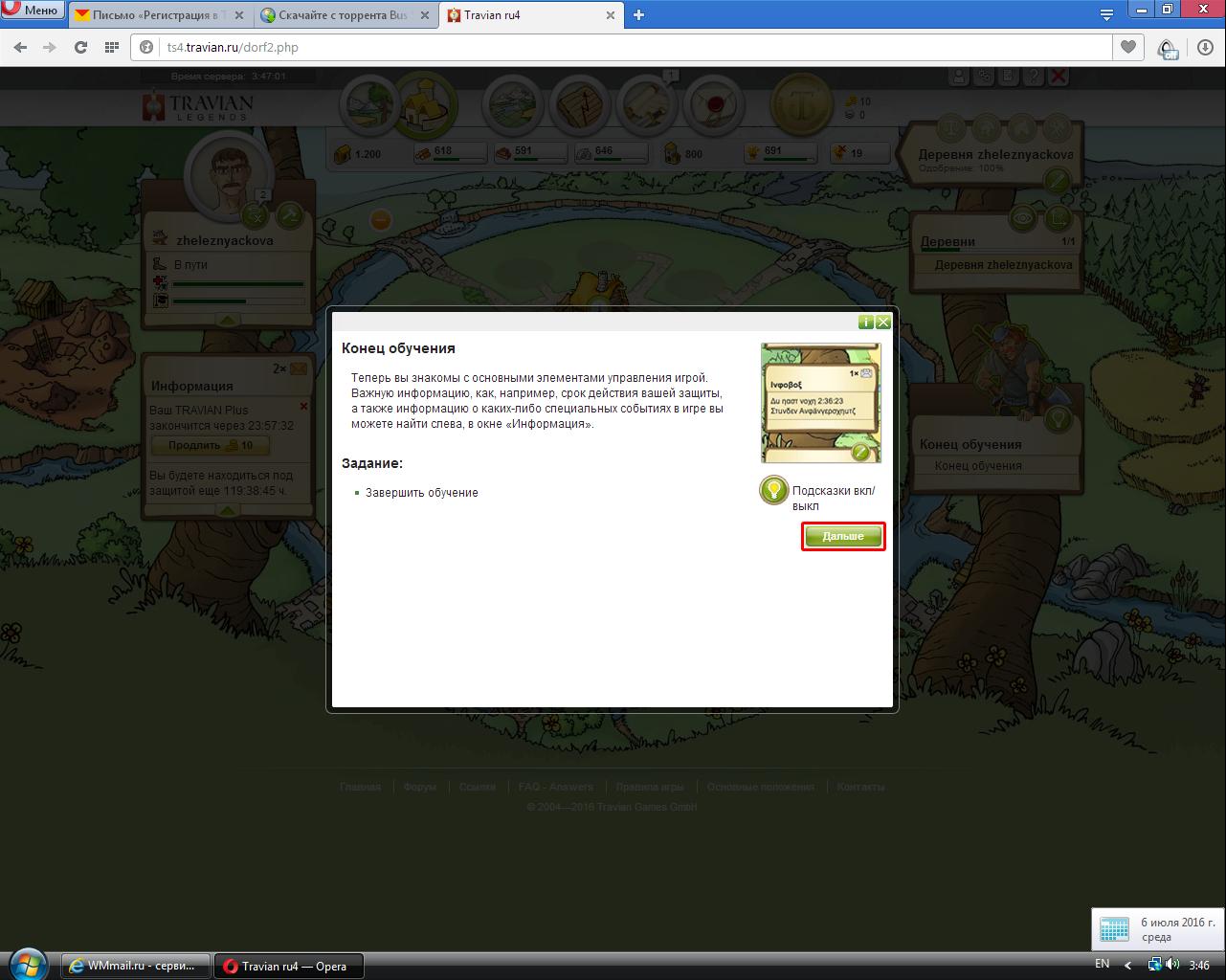Open Opera tab menu arrow at top right
This screenshot has width=1226, height=980.
[x=1106, y=14]
